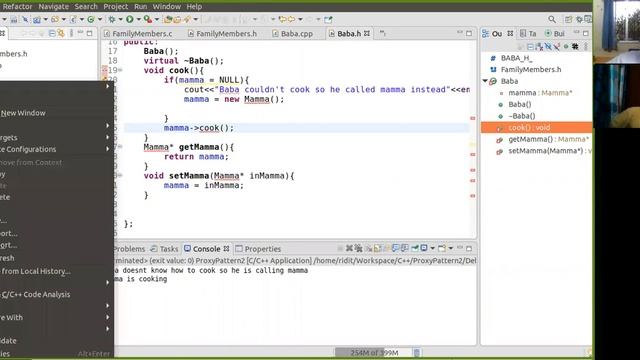Viewport: 640px width, 360px height.
Task: Click the Run Last Tool with red toolbox icon
Action: pos(148,19)
